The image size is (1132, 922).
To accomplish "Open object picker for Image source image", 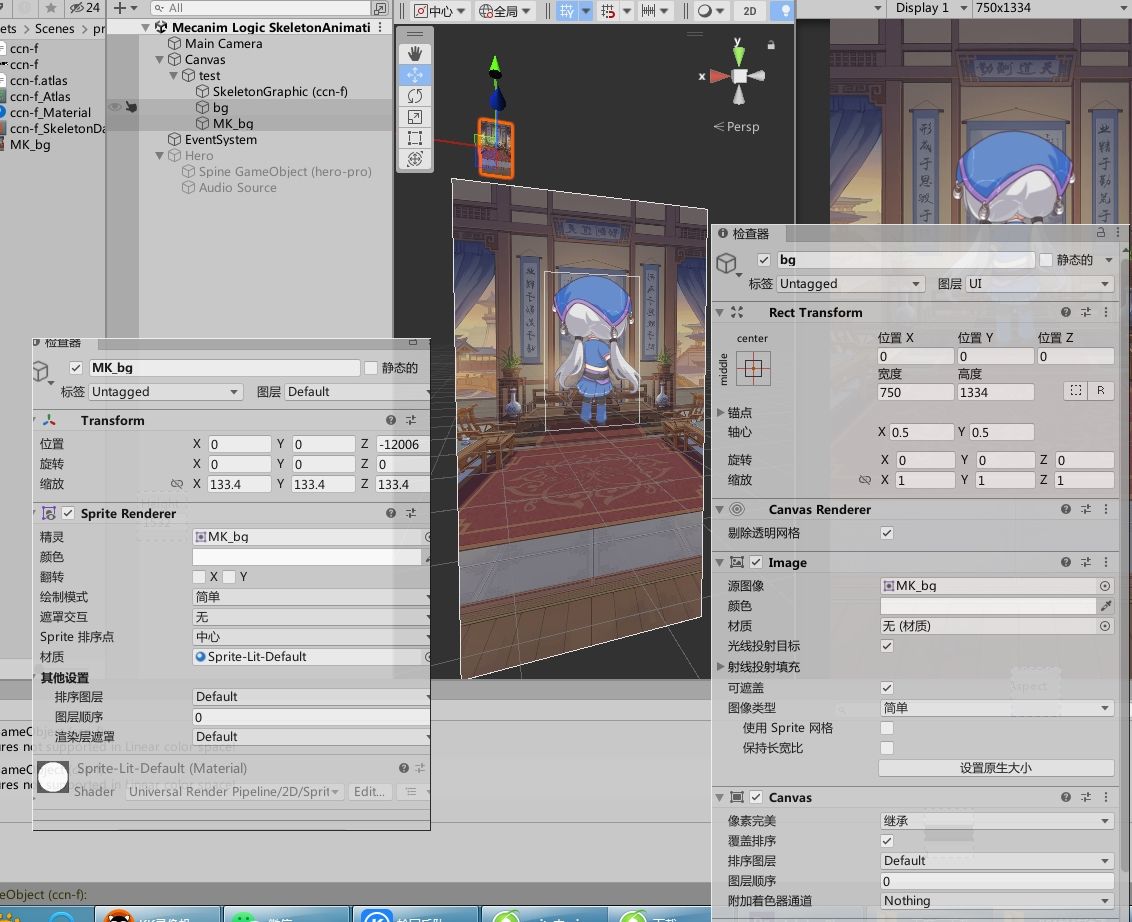I will click(x=1105, y=586).
